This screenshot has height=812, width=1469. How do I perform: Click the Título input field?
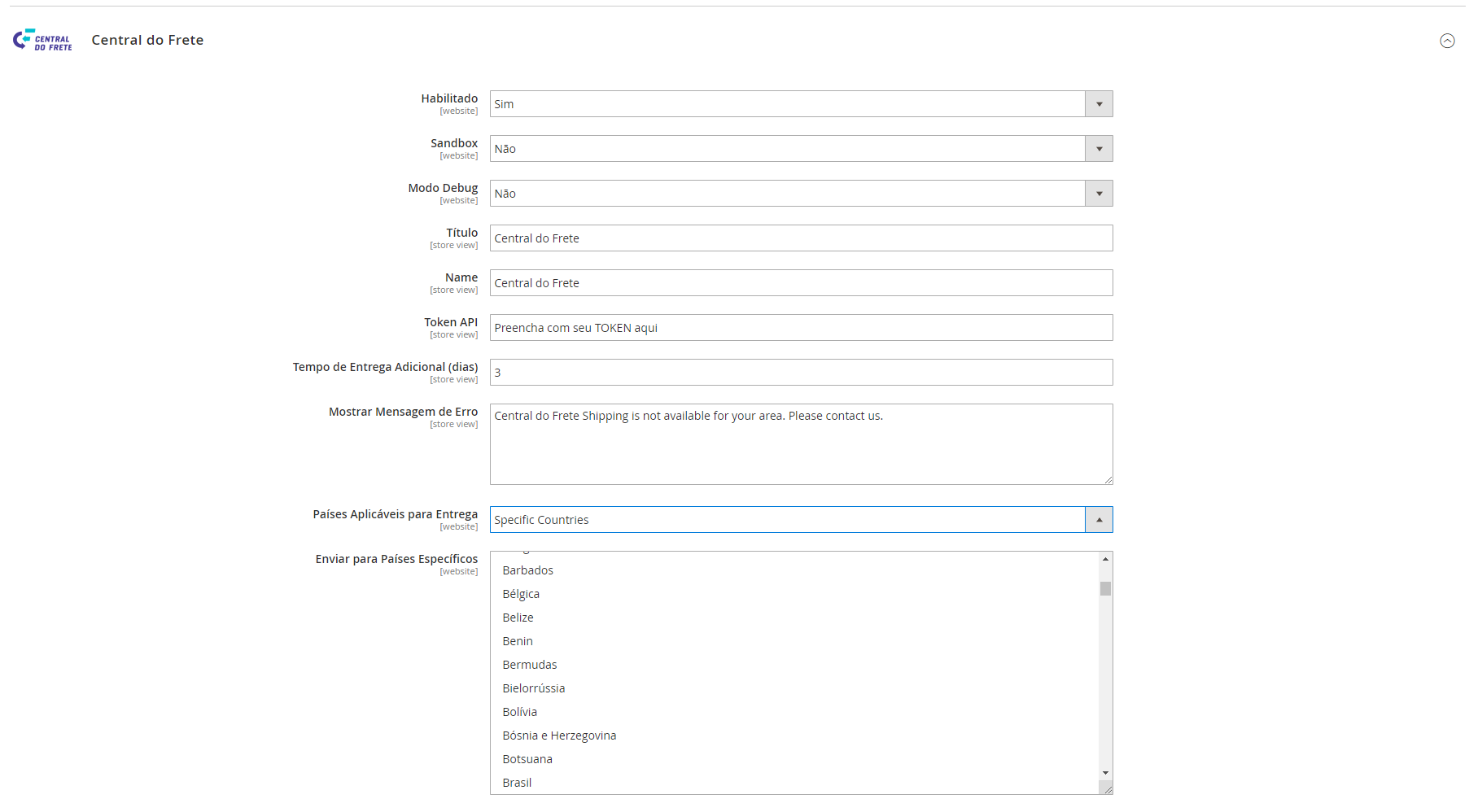[x=801, y=238]
